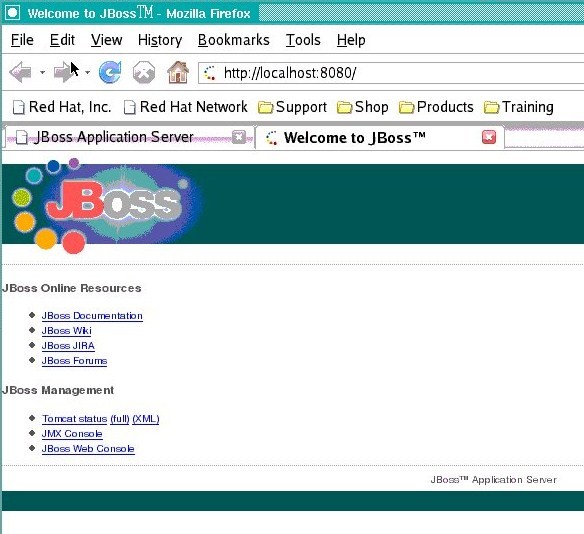Open the JMX Console link

tap(72, 434)
